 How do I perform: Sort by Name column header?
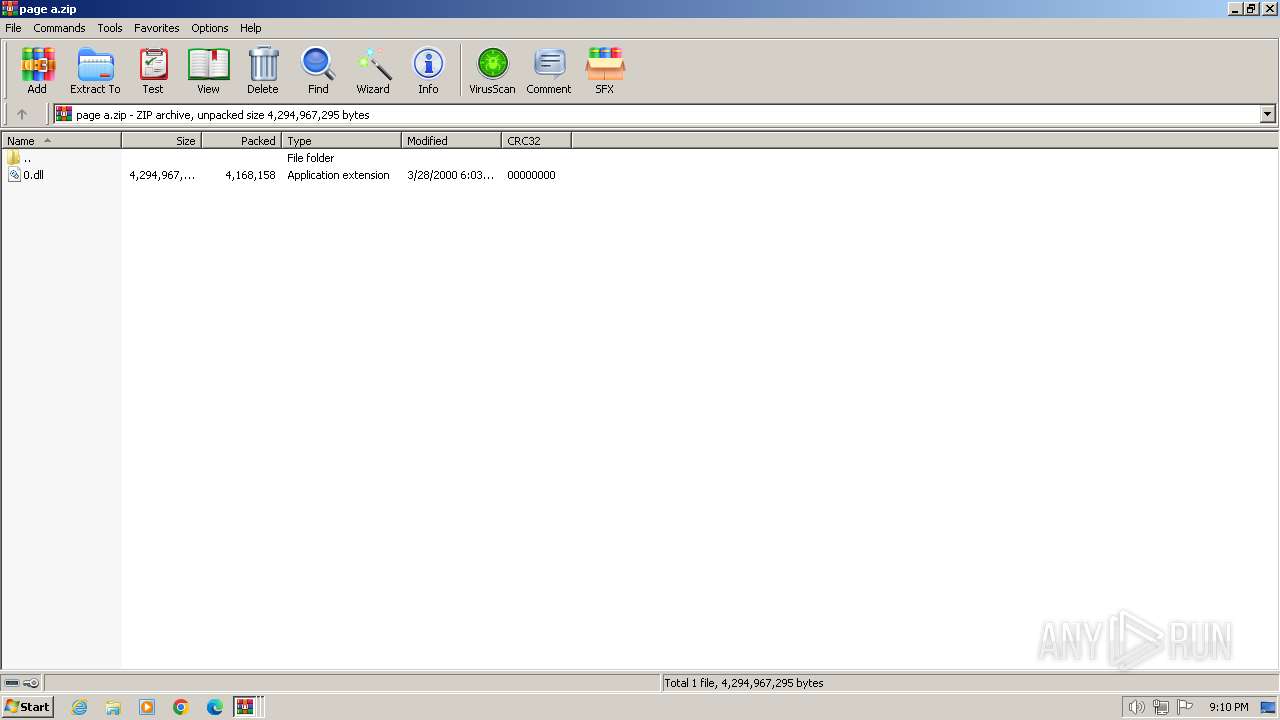(61, 141)
